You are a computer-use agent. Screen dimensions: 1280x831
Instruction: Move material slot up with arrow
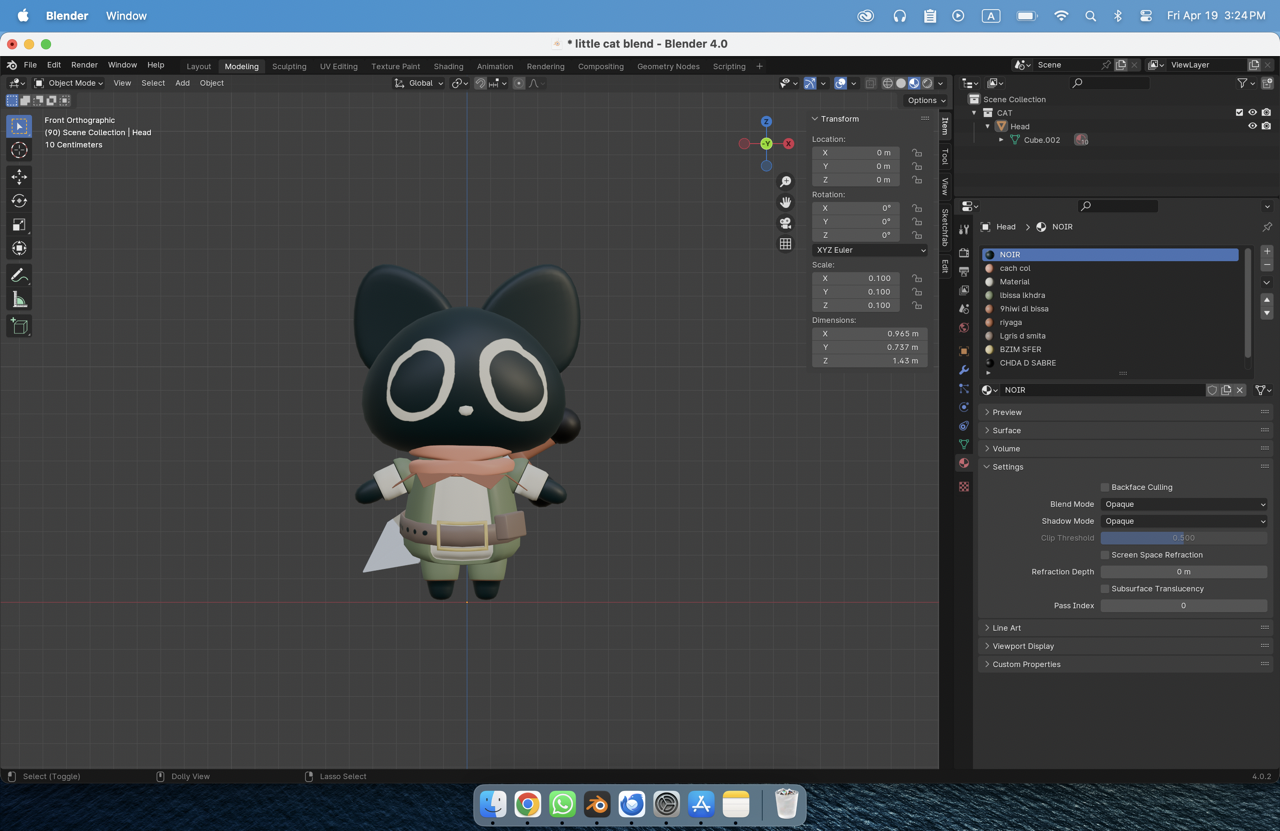click(1267, 300)
